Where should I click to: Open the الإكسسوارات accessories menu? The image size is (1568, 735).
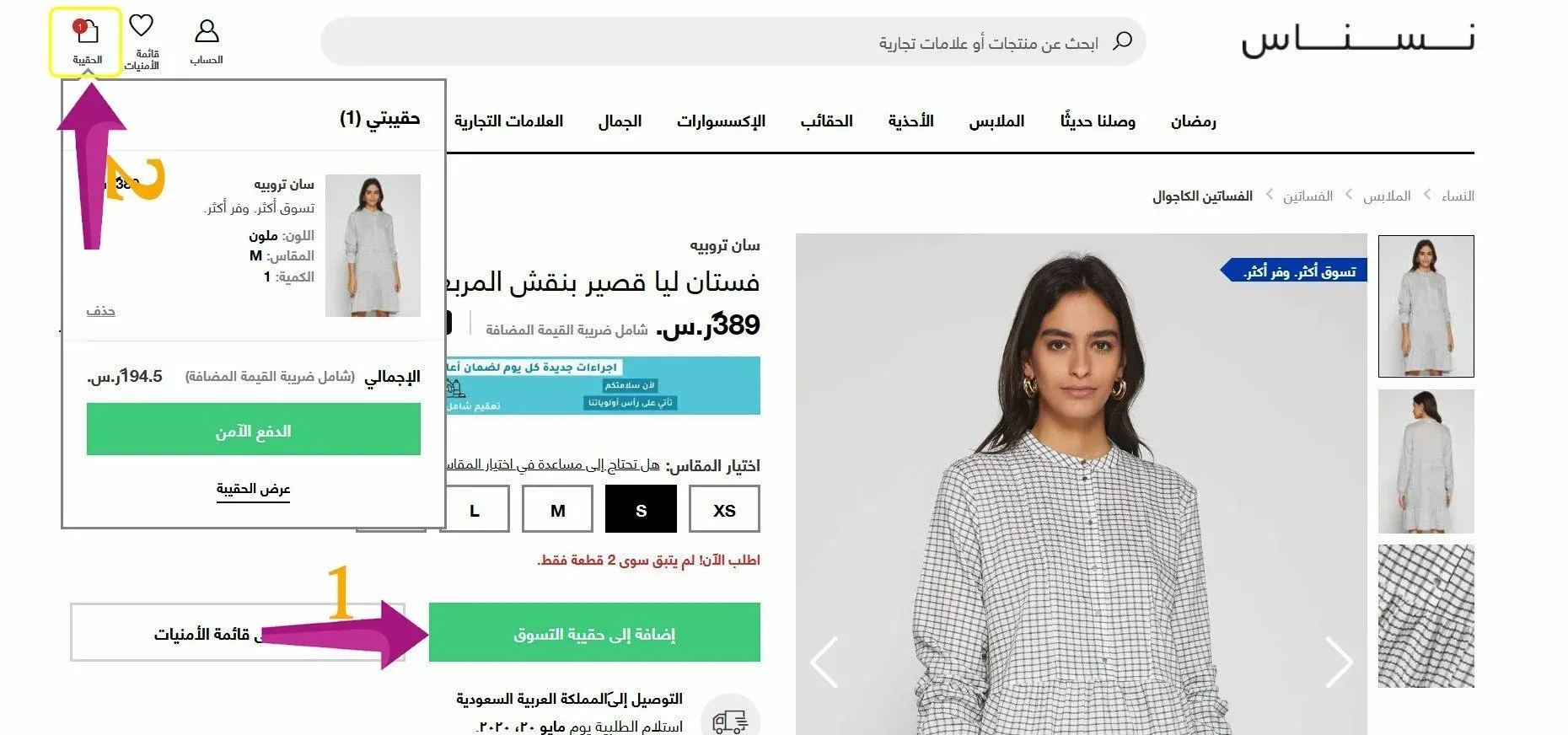click(721, 121)
